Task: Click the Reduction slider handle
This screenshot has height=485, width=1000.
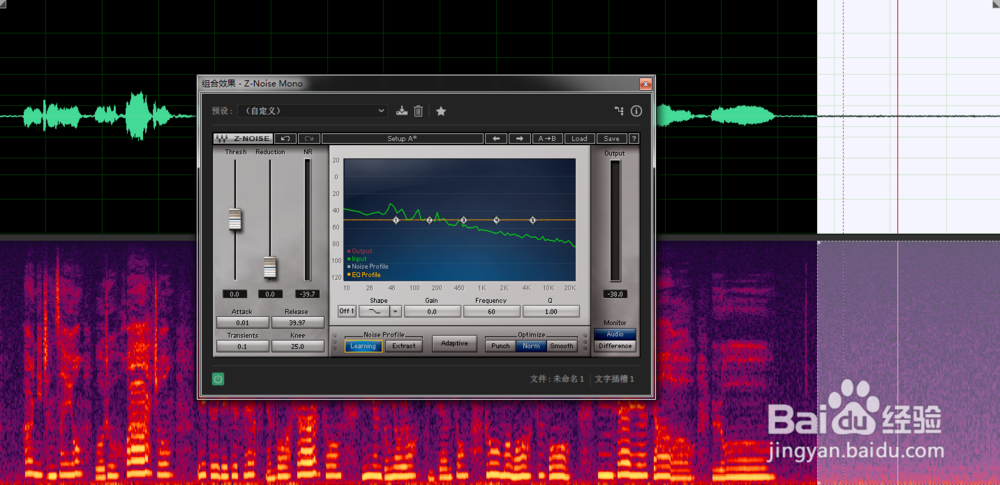Action: point(270,267)
